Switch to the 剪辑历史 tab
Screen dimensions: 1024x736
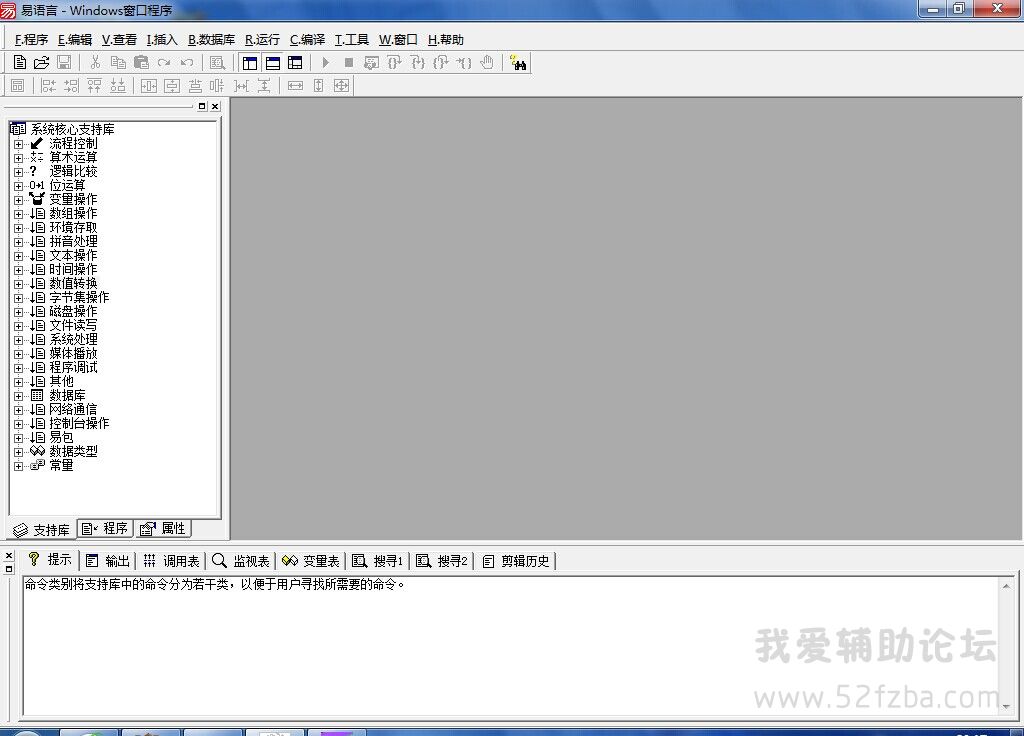(x=516, y=561)
